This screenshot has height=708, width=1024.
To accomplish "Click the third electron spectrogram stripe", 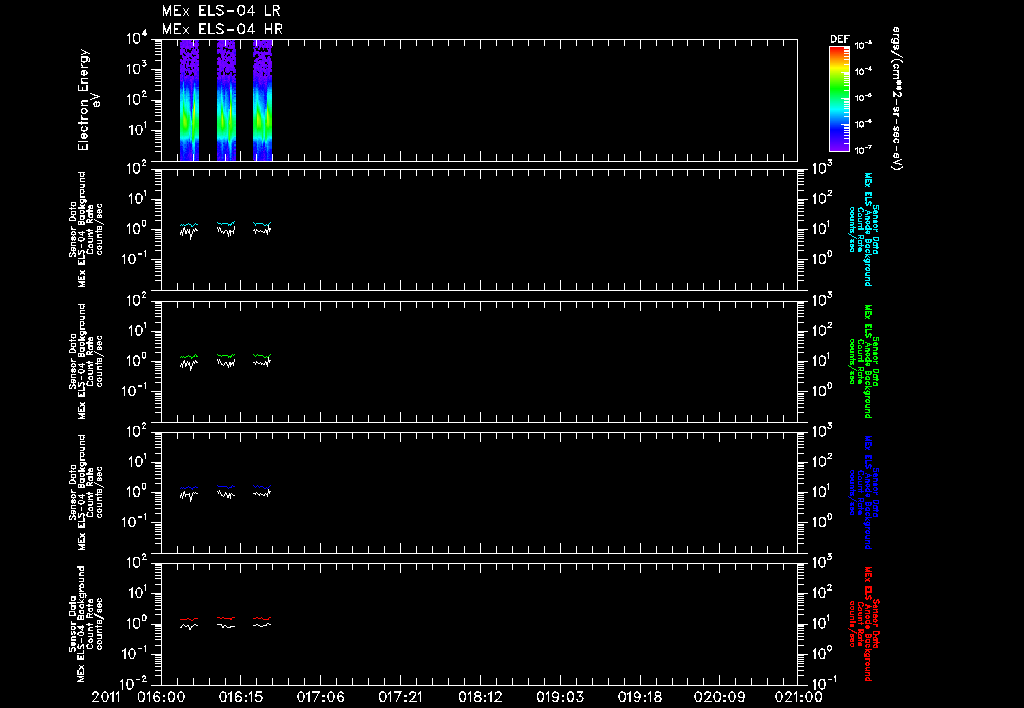I will coord(263,100).
